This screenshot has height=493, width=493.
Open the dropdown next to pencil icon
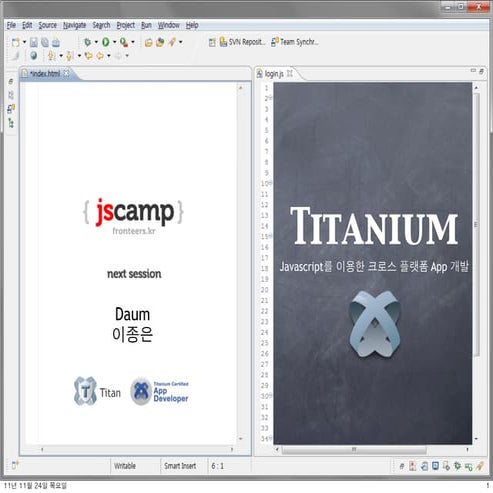(x=181, y=42)
